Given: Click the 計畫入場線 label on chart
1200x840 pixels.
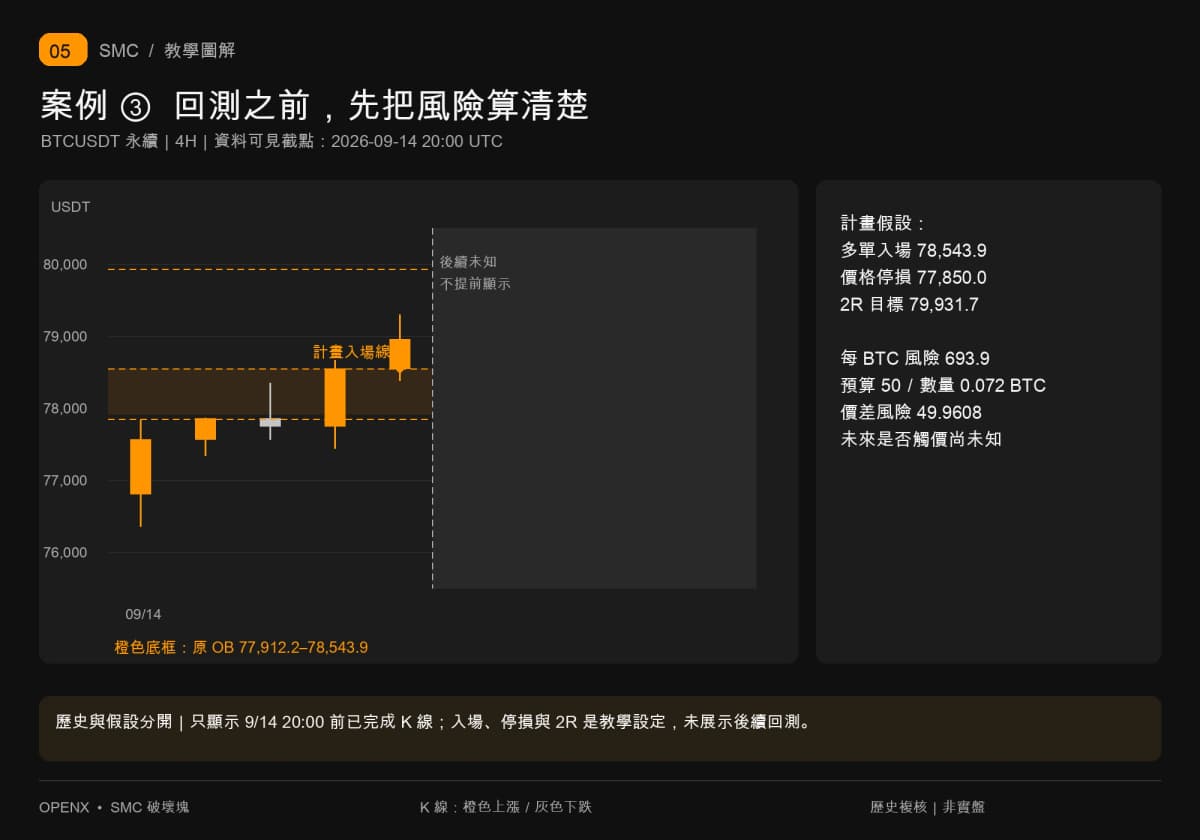Looking at the screenshot, I should 351,352.
